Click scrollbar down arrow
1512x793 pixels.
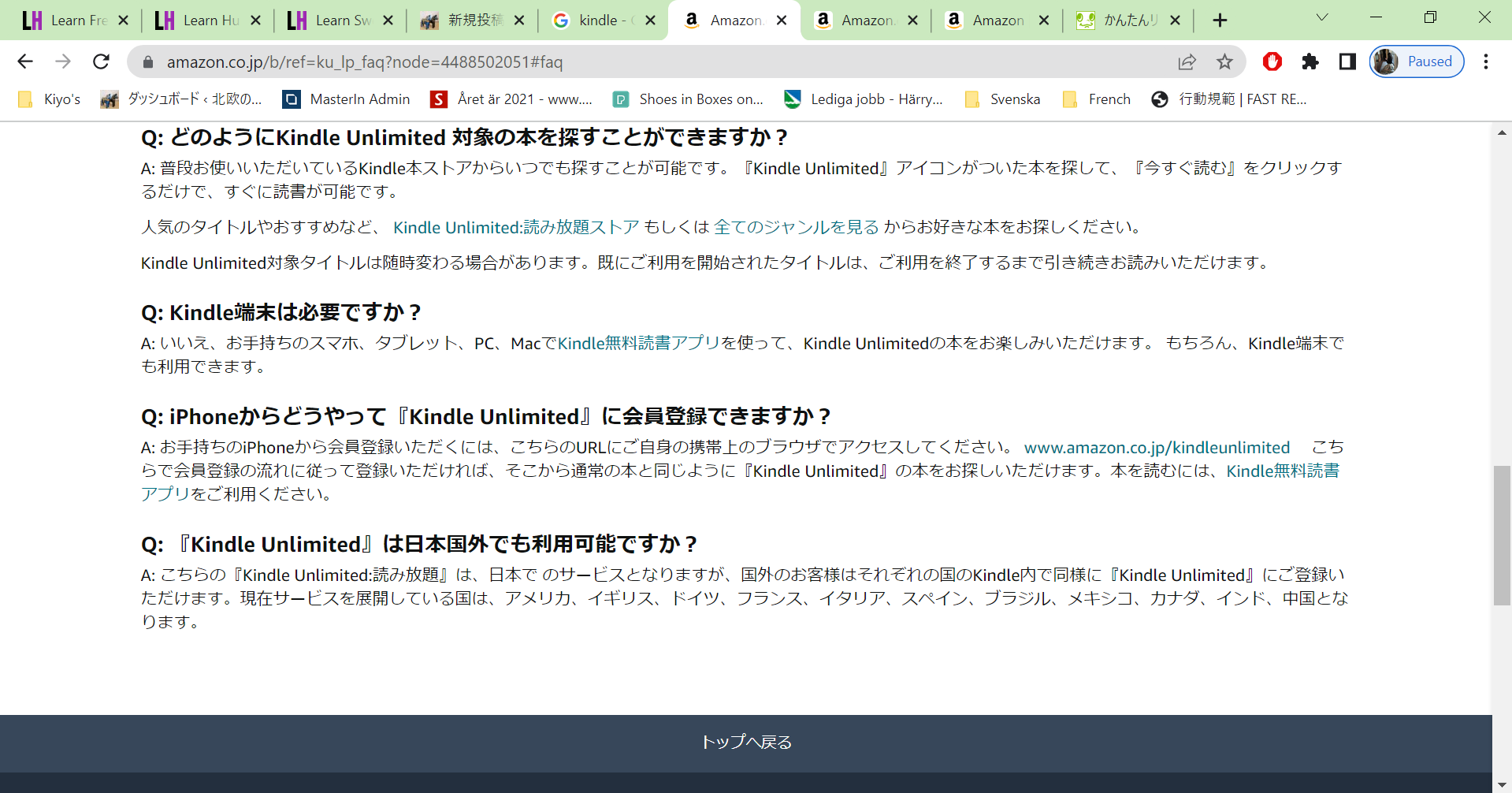point(1502,785)
